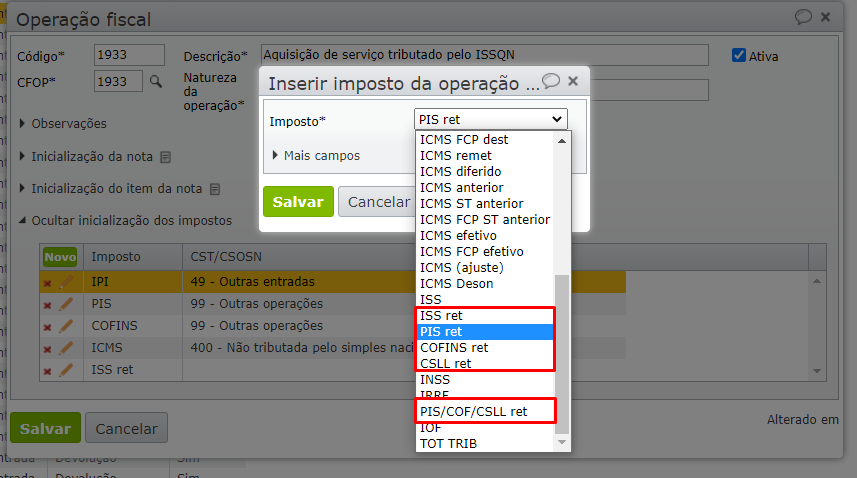Click Salvar at bottom of Operação fiscal
The width and height of the screenshot is (857, 478).
coord(45,428)
